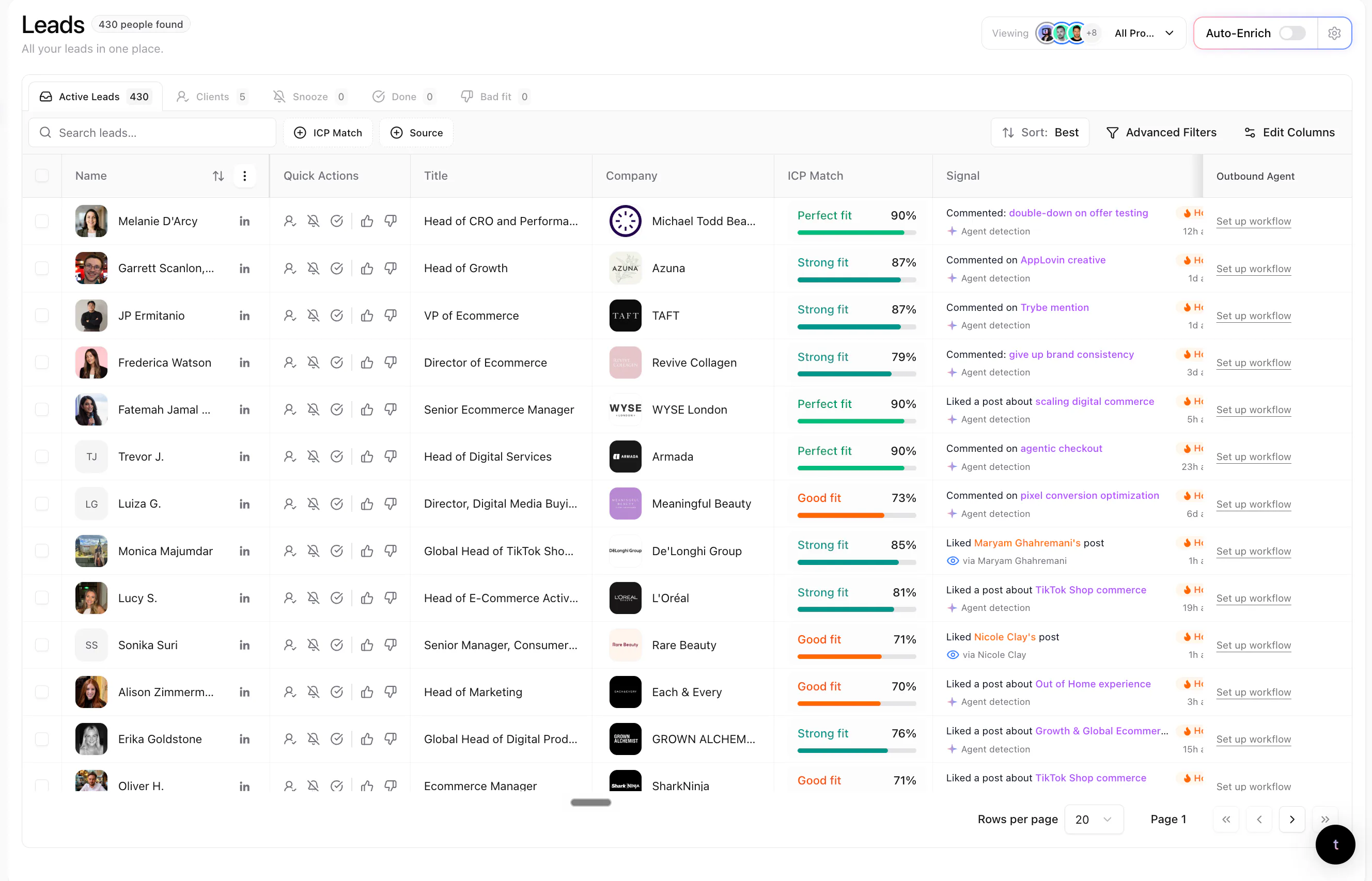This screenshot has height=881, width=1372.
Task: Select JP Ermitanio's row checkbox
Action: (x=42, y=316)
